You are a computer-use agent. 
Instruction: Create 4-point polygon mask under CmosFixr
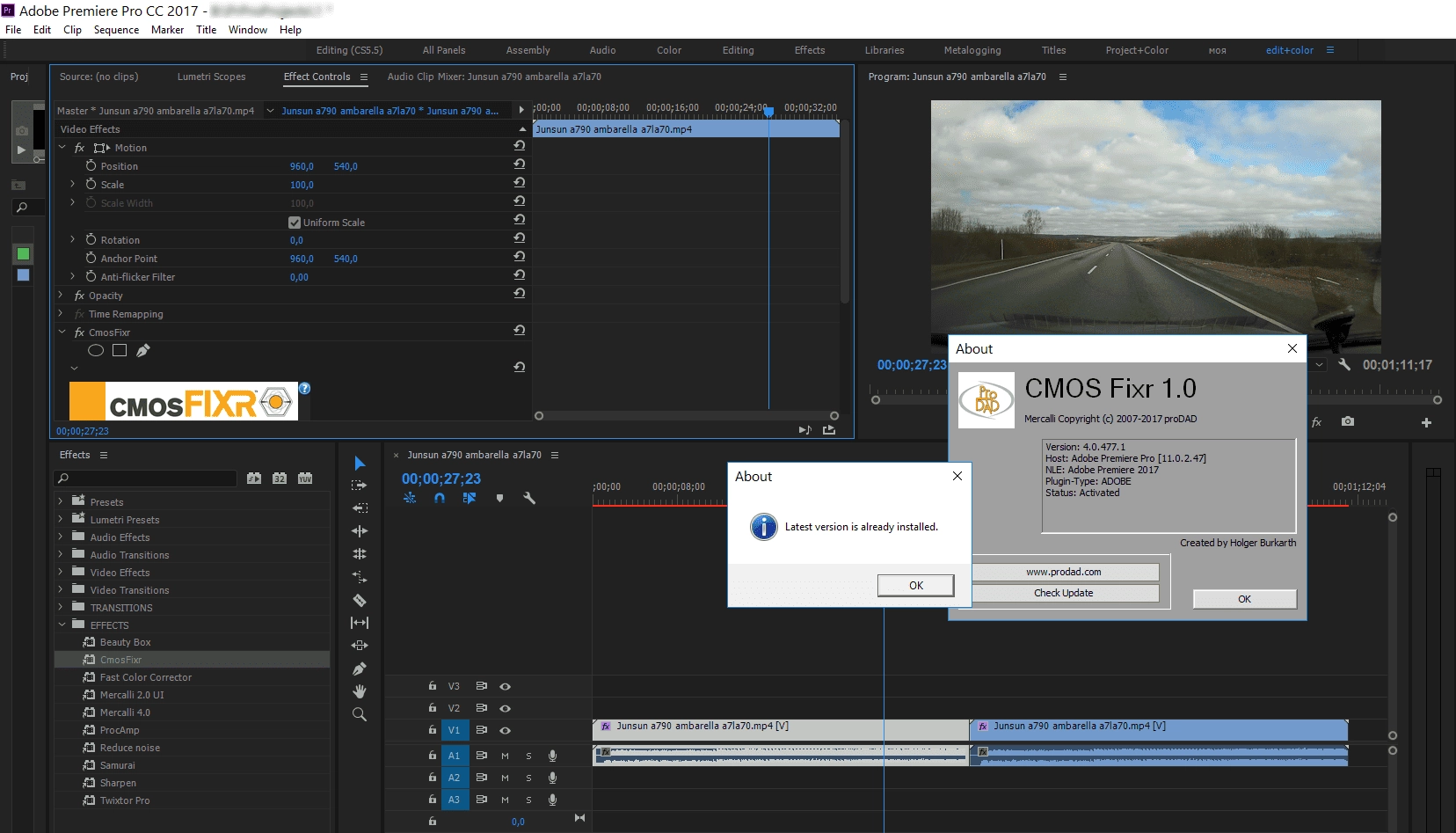[x=120, y=350]
